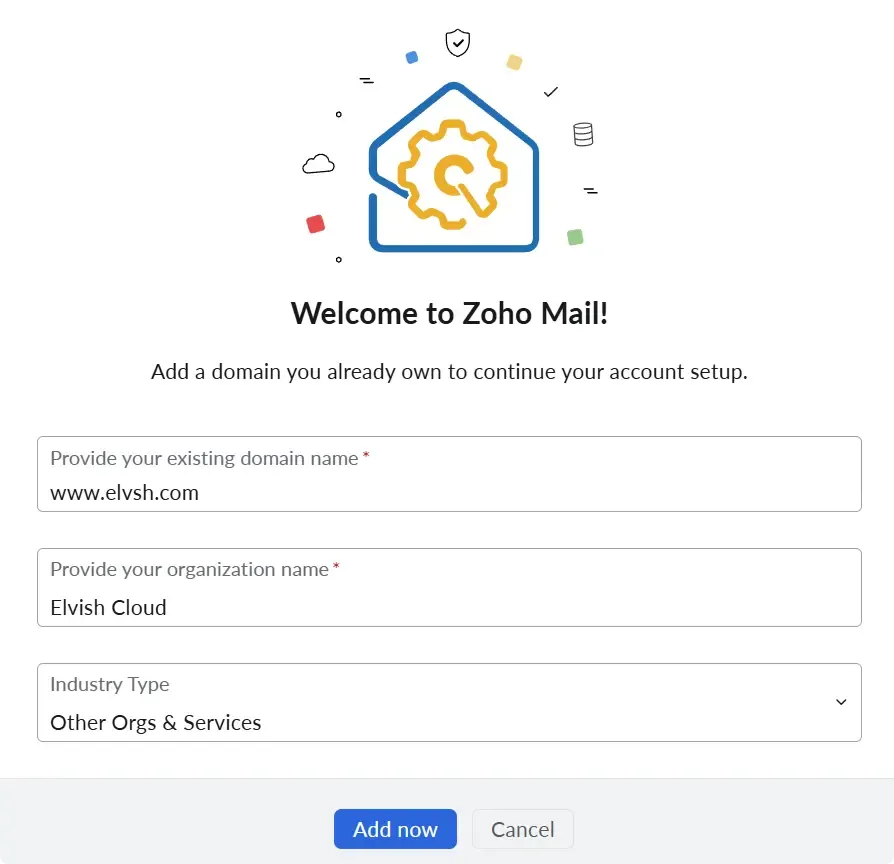Click the cloud outline icon
This screenshot has height=864, width=894.
[318, 164]
